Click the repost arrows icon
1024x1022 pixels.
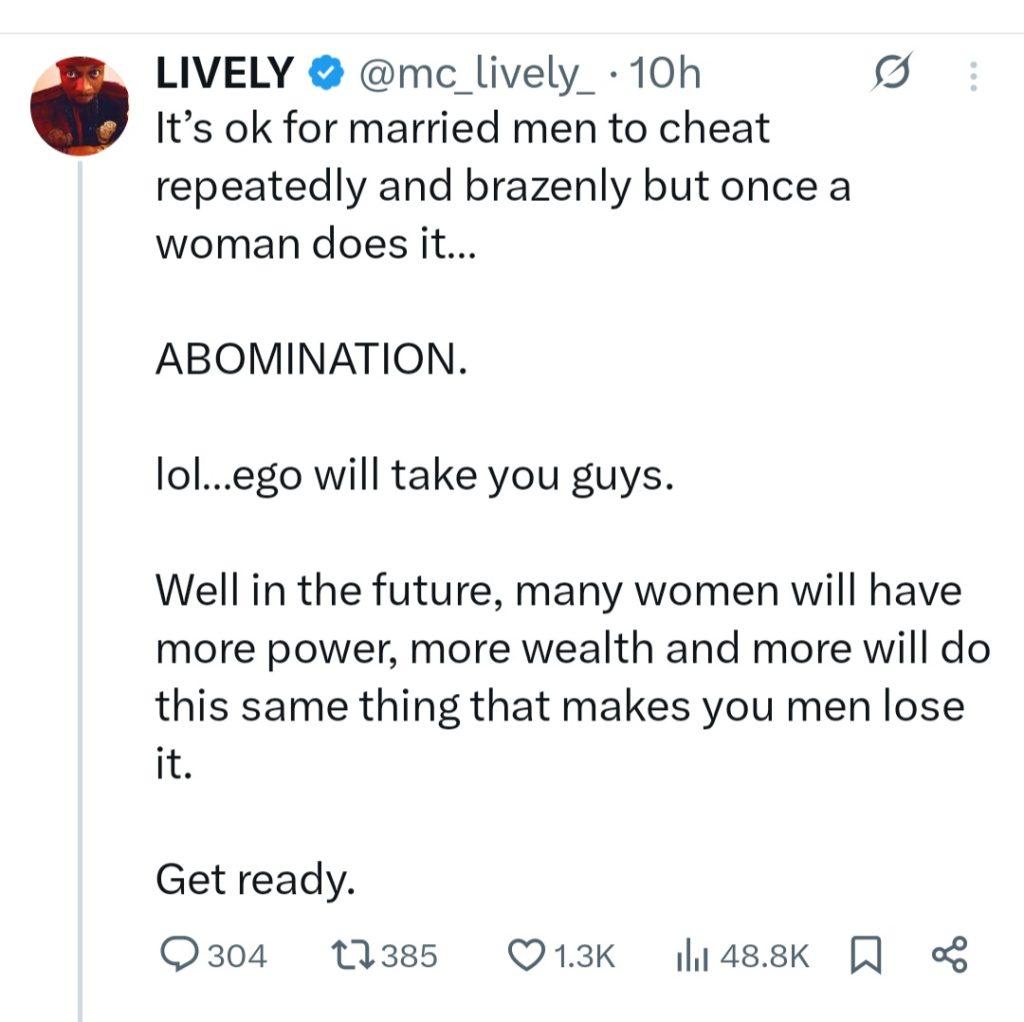353,954
